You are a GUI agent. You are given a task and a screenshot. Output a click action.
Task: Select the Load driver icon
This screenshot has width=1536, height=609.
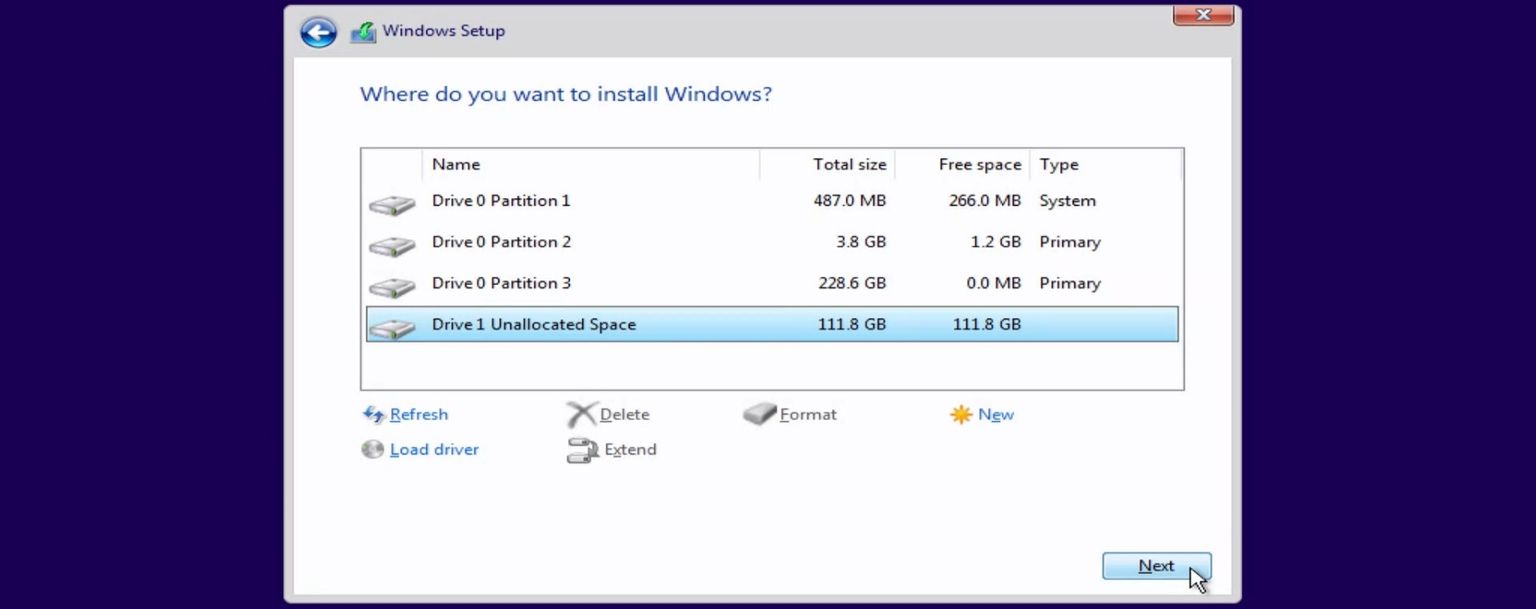click(372, 449)
